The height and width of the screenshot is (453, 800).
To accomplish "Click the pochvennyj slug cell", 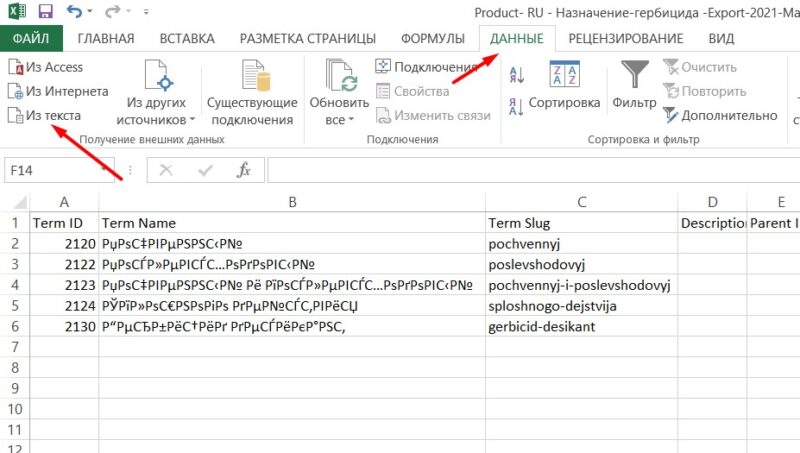I will 582,244.
